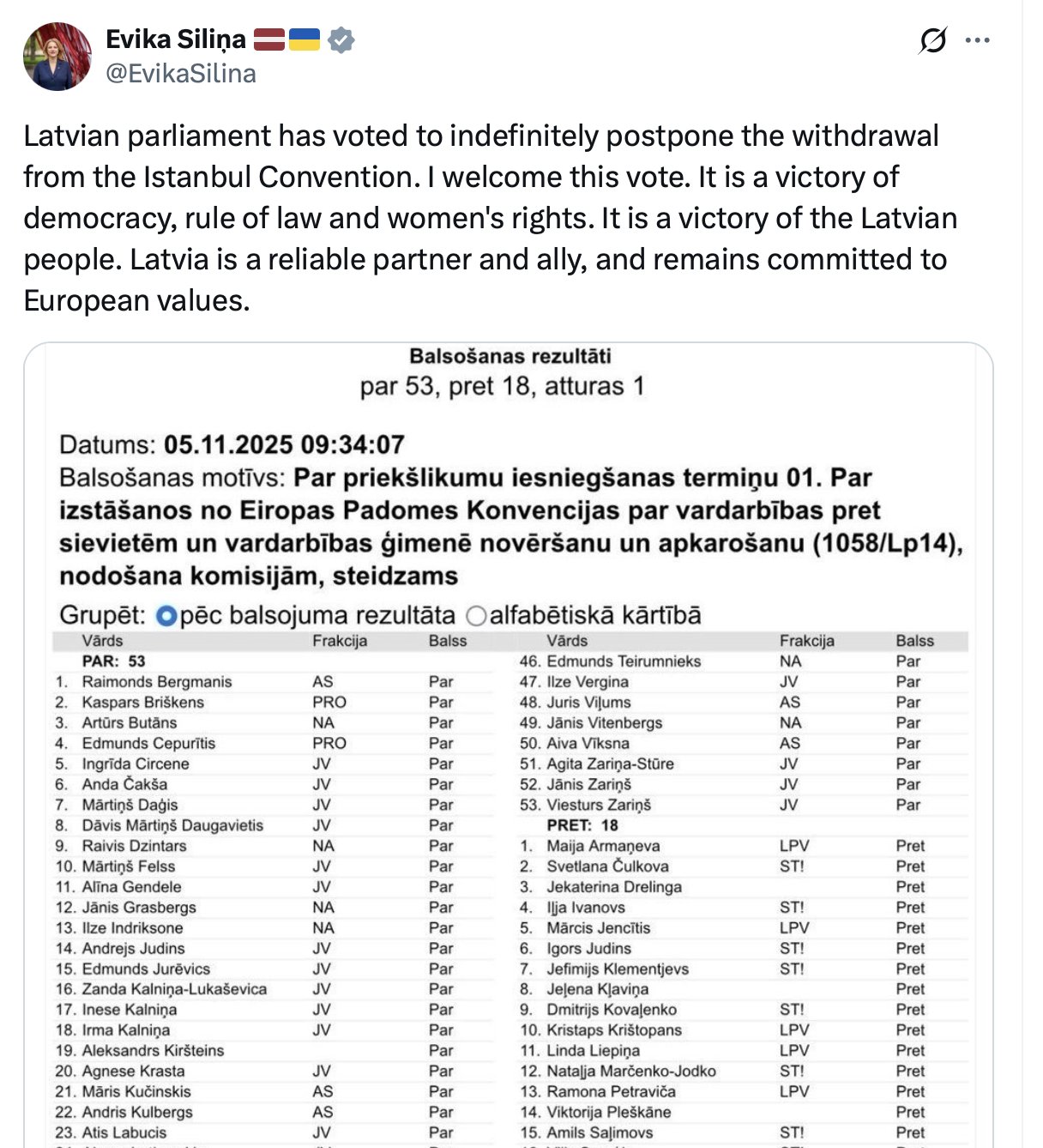Image resolution: width=1043 pixels, height=1148 pixels.
Task: Click the verified checkmark badge
Action: coord(341,40)
